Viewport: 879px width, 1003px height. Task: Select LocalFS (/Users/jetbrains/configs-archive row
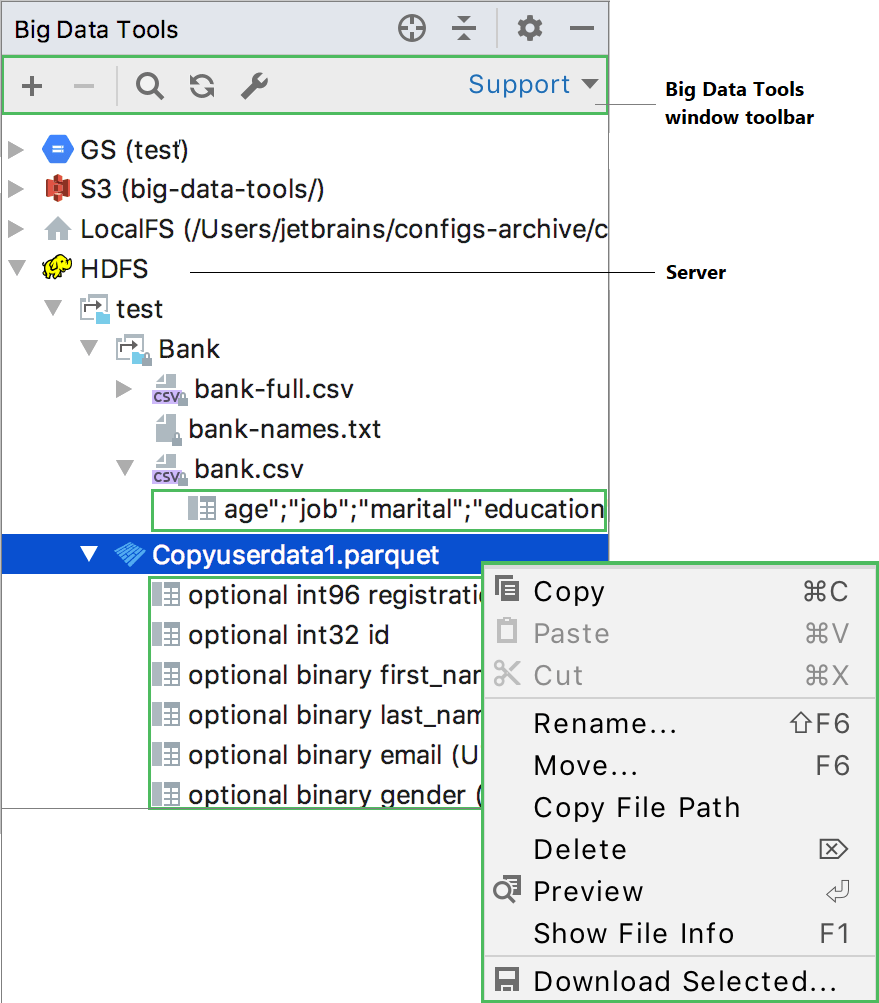coord(305,228)
